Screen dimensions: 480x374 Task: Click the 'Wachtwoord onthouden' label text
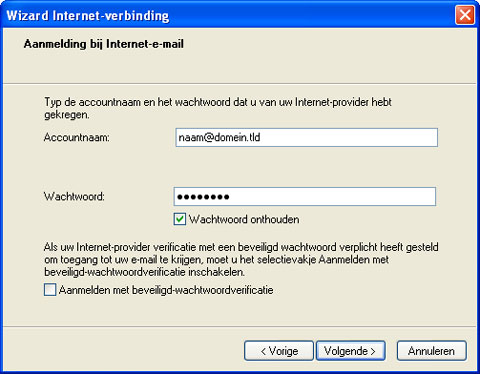[x=244, y=219]
